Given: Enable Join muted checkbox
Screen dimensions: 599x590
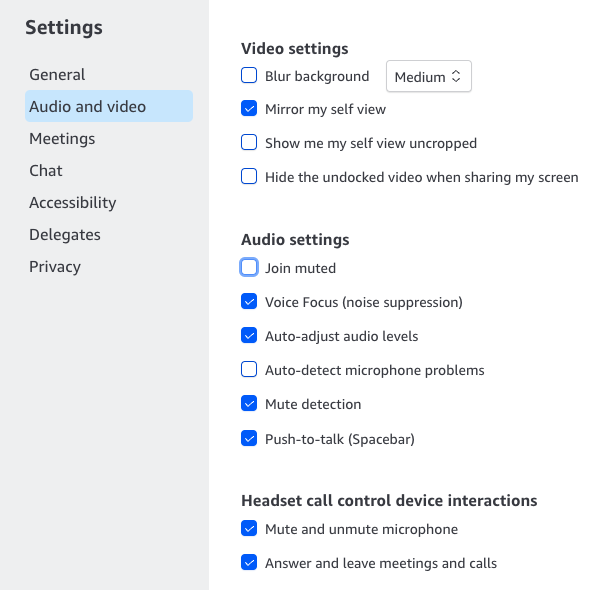Looking at the screenshot, I should coord(249,267).
